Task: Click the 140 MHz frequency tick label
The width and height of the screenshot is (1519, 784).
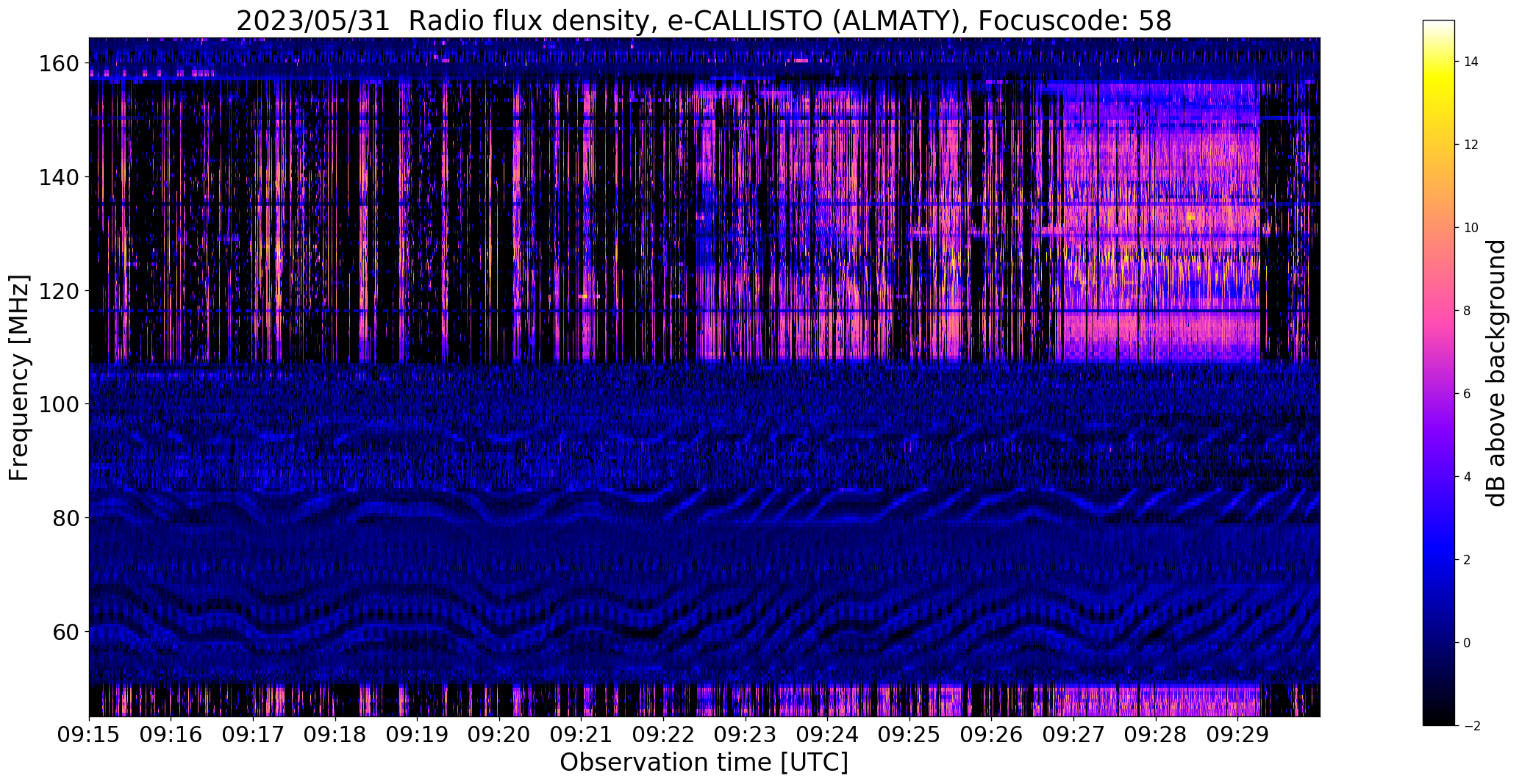Action: pos(57,177)
